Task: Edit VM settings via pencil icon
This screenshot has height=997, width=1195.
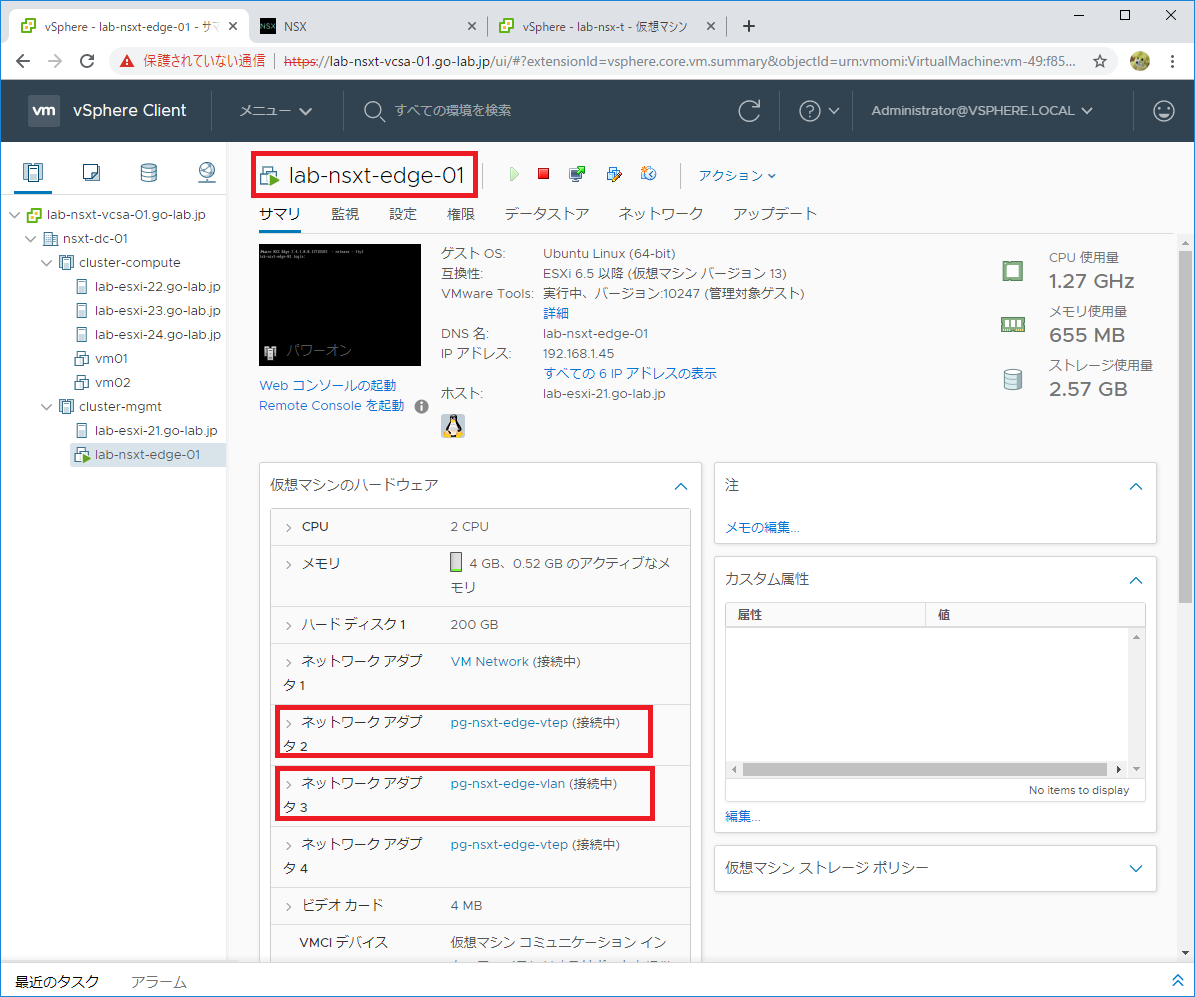Action: [x=614, y=175]
